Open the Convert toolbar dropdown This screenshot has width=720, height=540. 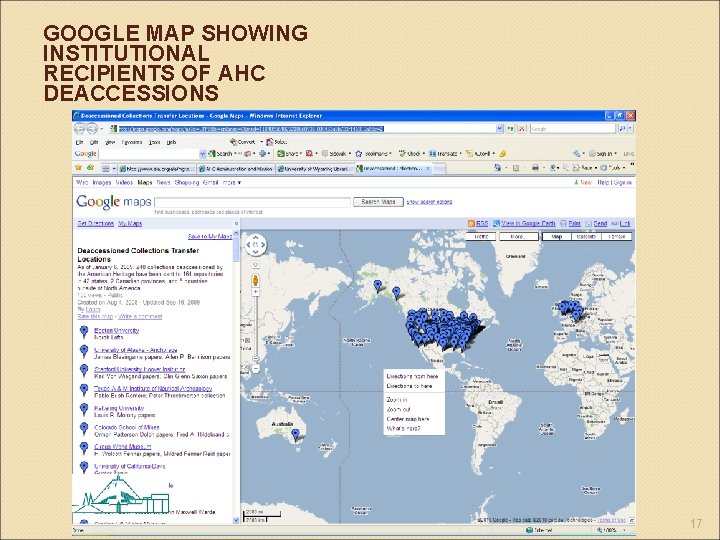[261, 142]
